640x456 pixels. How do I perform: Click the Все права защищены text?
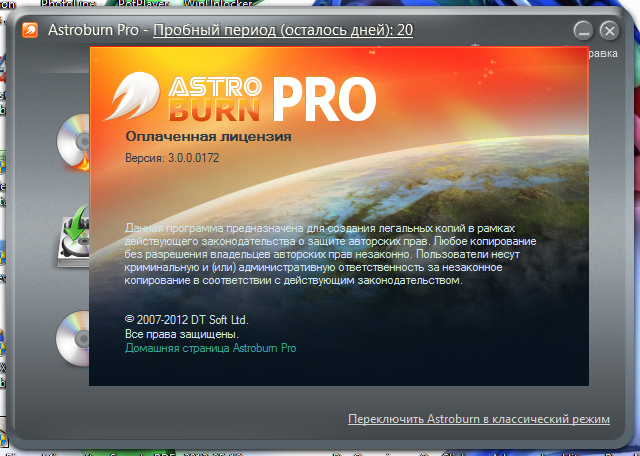click(181, 333)
